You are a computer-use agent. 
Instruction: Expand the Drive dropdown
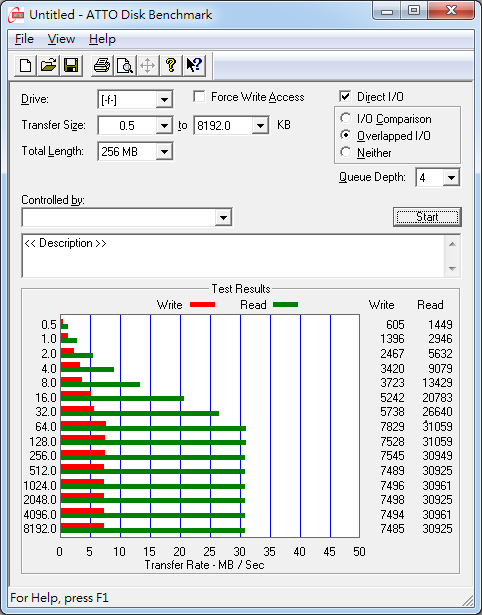pyautogui.click(x=164, y=100)
